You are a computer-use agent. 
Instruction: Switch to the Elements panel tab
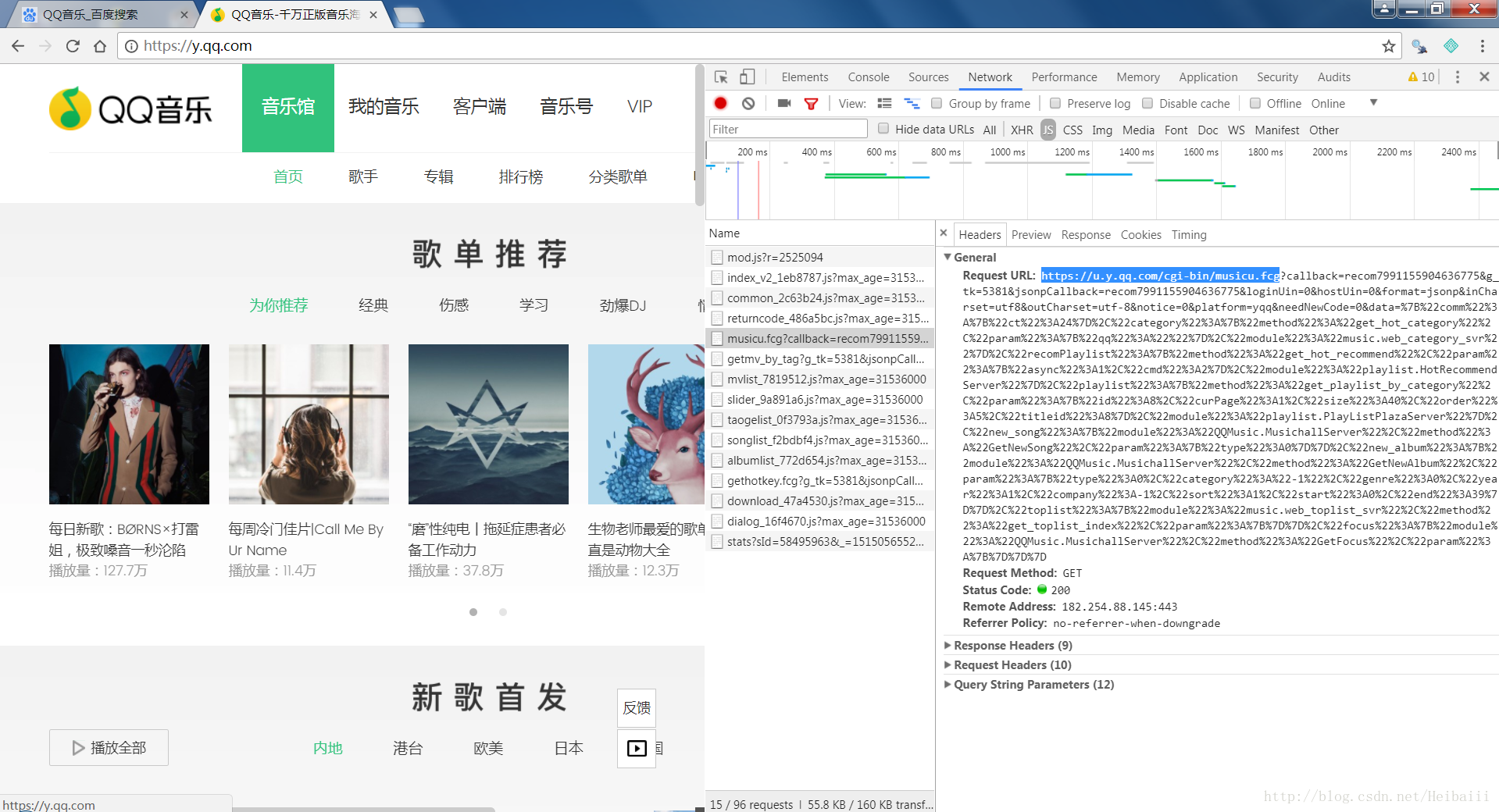[x=805, y=77]
